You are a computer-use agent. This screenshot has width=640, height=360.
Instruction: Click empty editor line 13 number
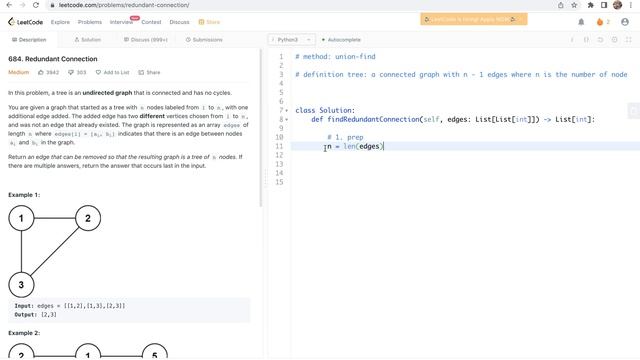coord(279,164)
